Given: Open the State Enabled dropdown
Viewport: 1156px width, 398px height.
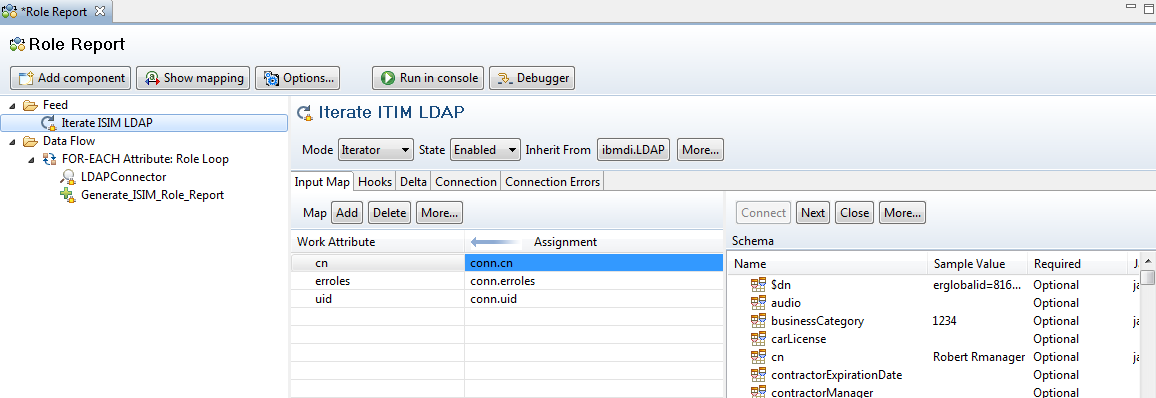Looking at the screenshot, I should pos(485,150).
